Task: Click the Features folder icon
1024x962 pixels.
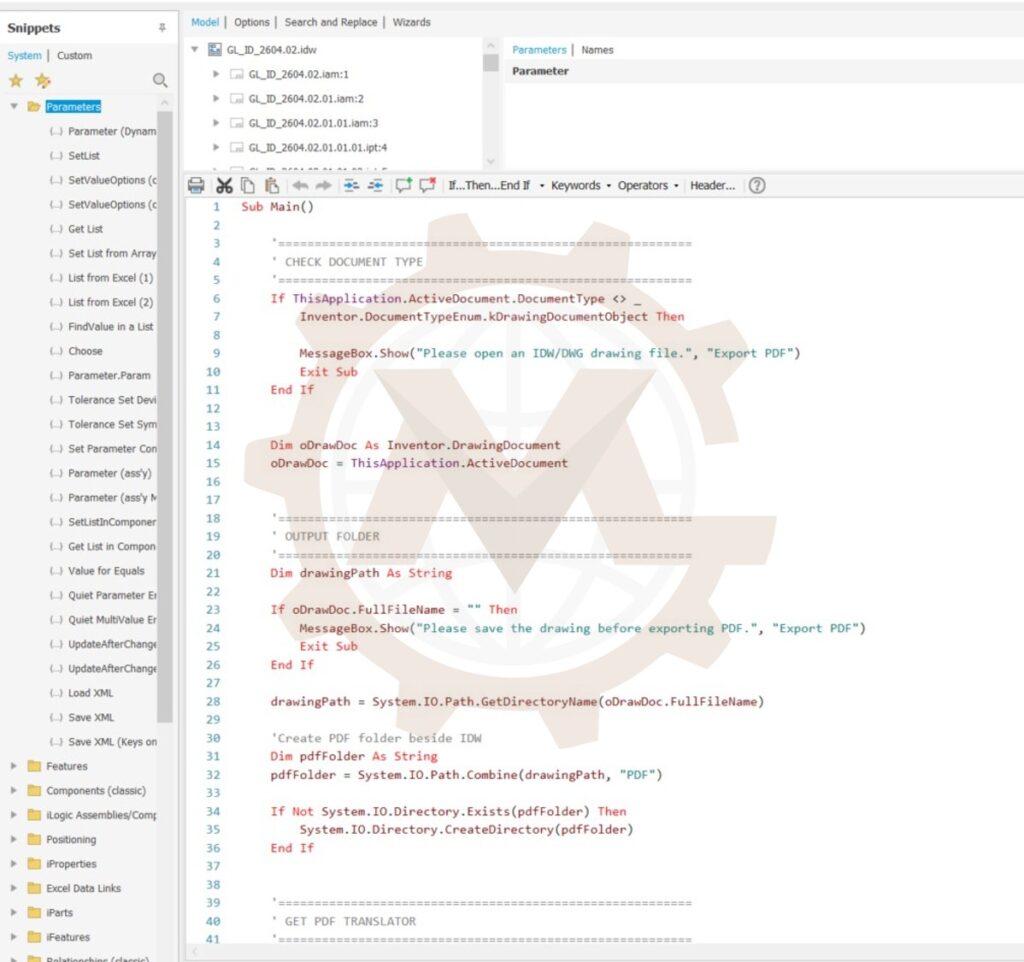Action: coord(34,766)
